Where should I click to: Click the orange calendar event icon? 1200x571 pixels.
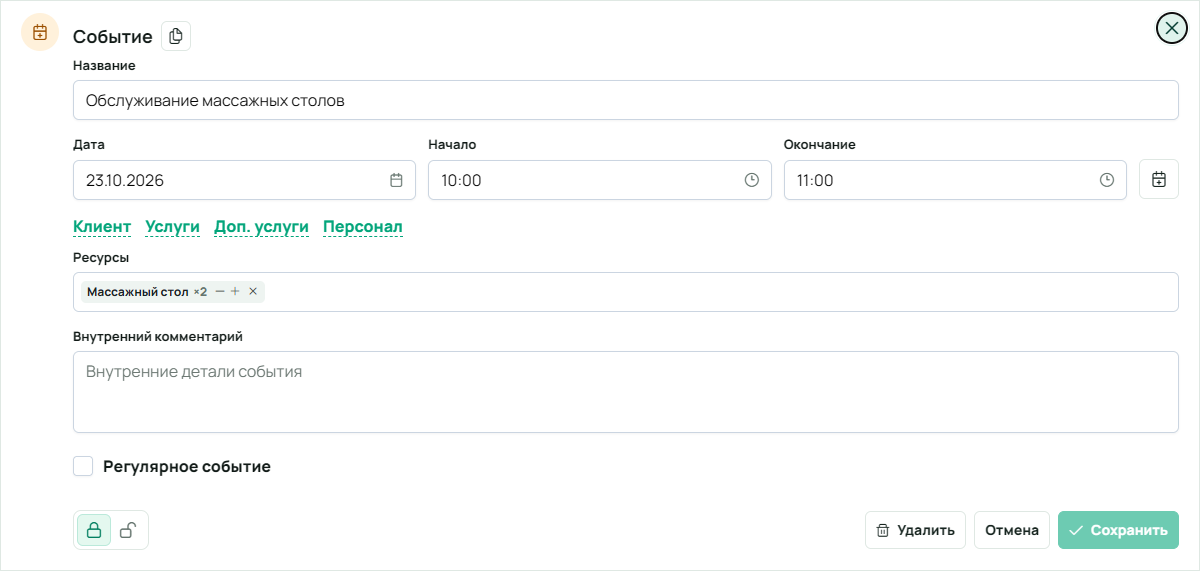pyautogui.click(x=40, y=32)
